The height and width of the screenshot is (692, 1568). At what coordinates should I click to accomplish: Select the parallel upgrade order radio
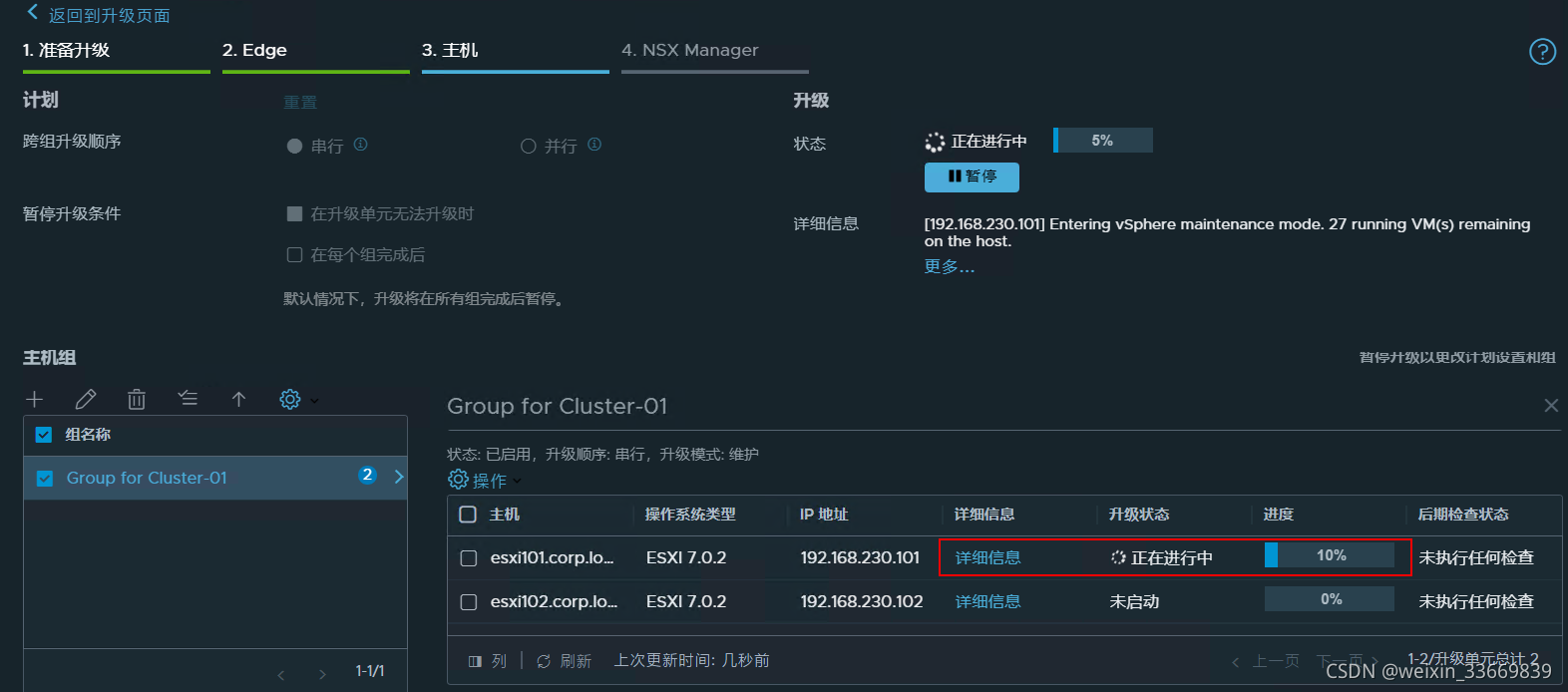(529, 147)
